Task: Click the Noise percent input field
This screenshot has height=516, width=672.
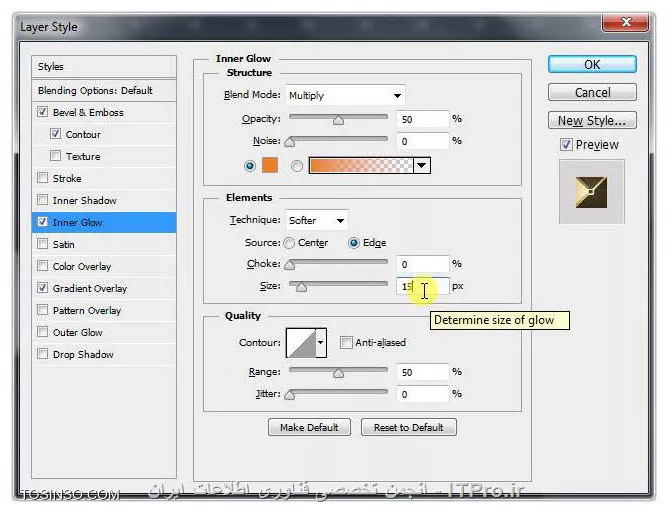Action: tap(423, 141)
